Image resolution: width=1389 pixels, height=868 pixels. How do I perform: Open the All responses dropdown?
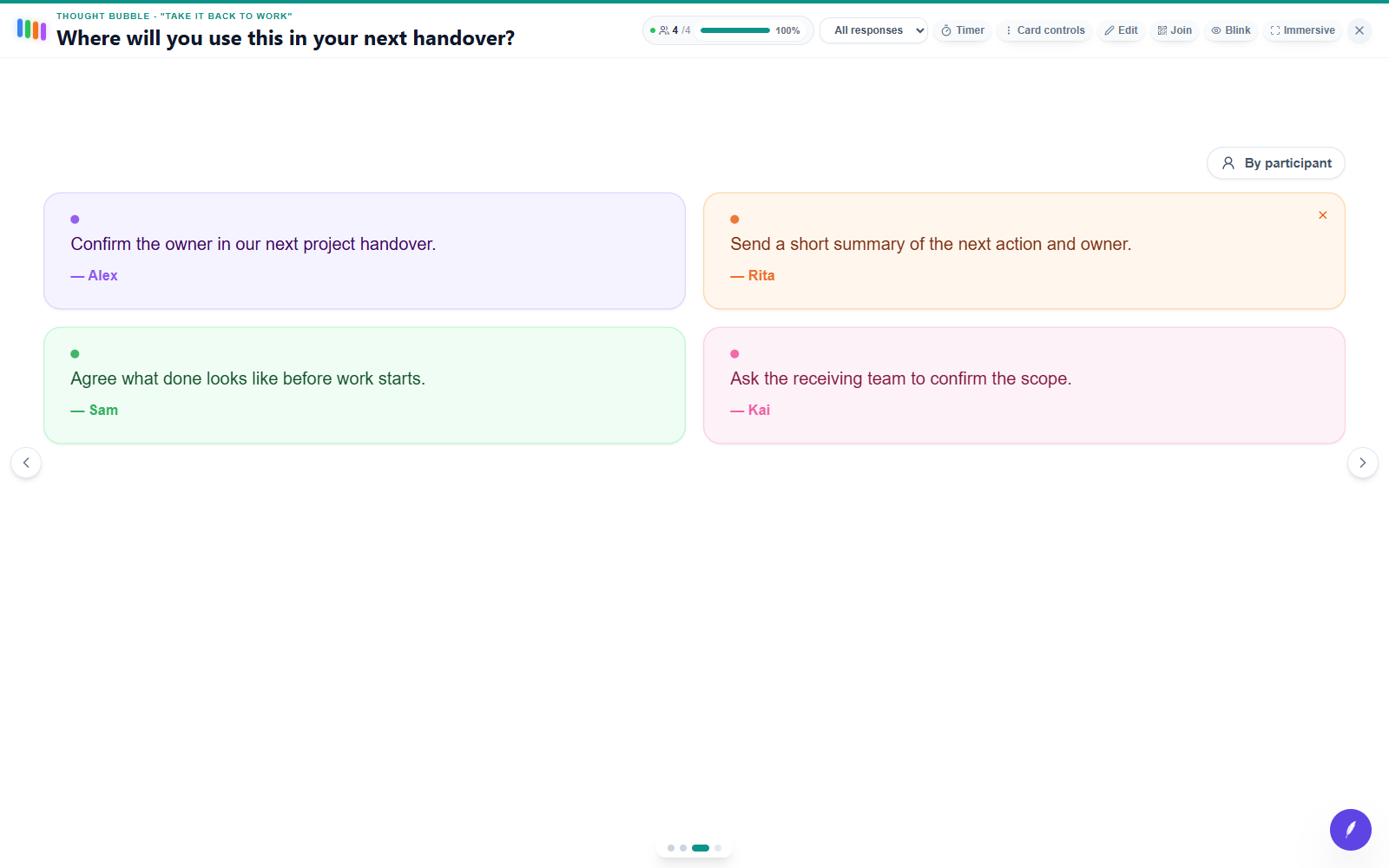pyautogui.click(x=873, y=30)
